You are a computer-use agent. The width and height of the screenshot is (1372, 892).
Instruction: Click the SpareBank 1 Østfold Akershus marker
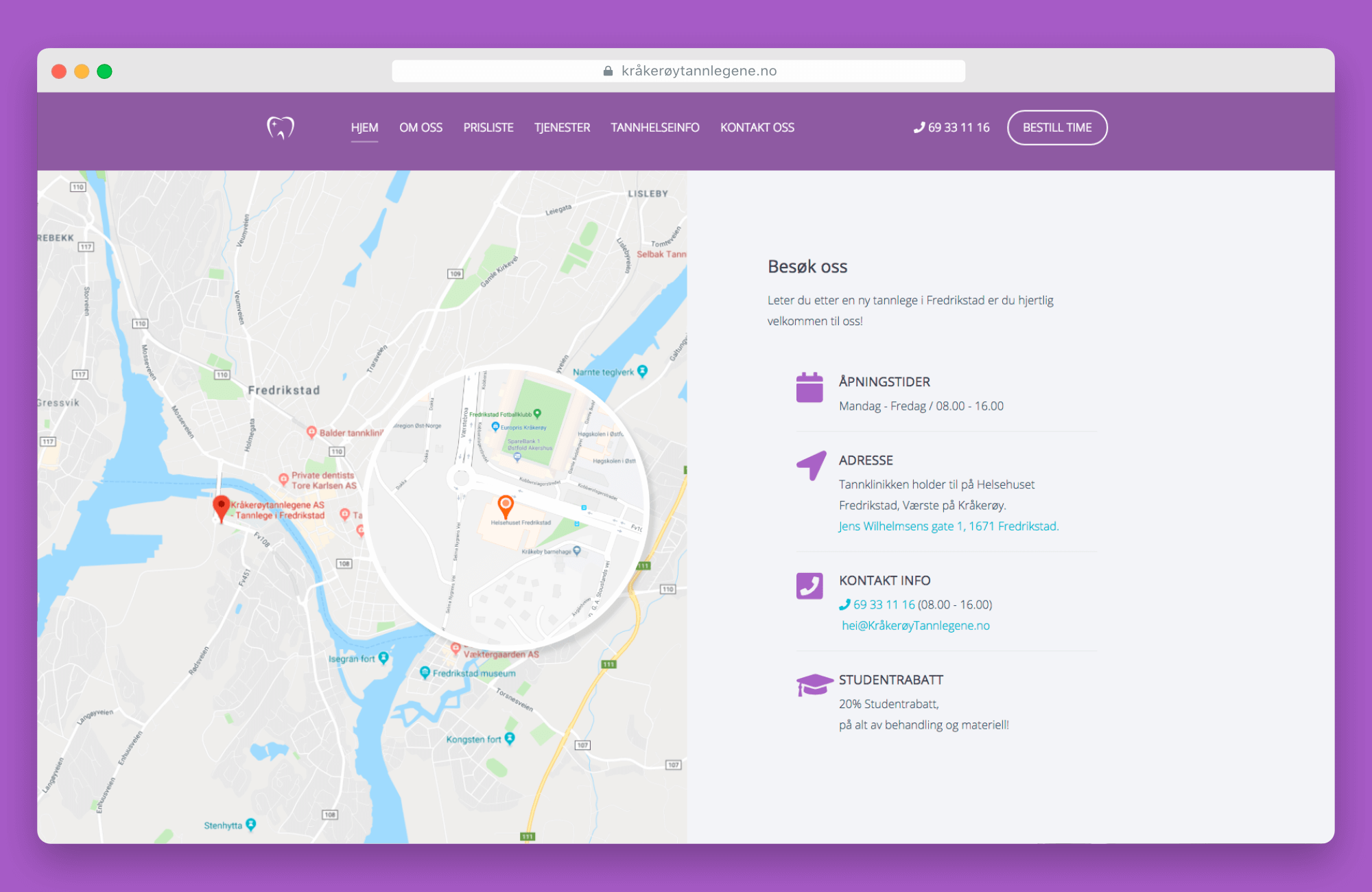click(x=517, y=456)
